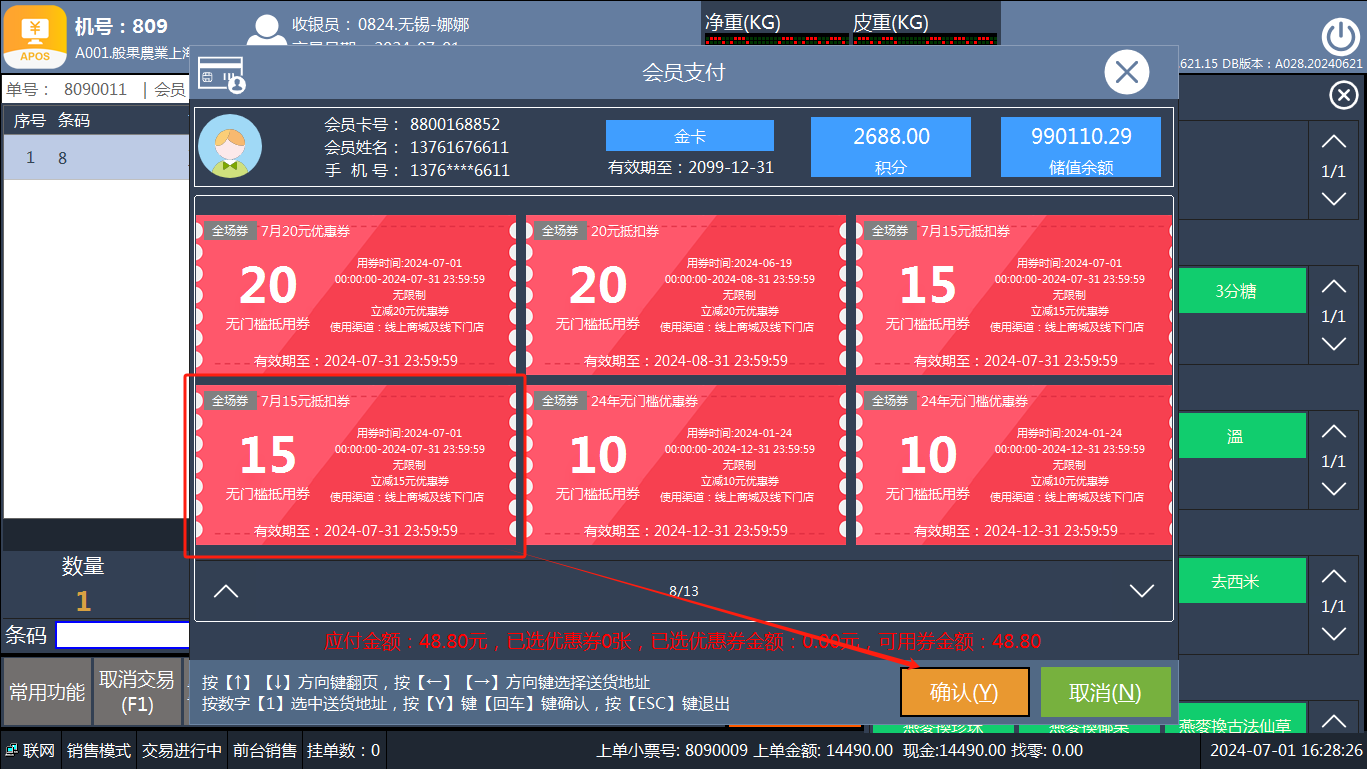Confirm payment with 确认(Y) button
This screenshot has width=1367, height=769.
click(964, 693)
